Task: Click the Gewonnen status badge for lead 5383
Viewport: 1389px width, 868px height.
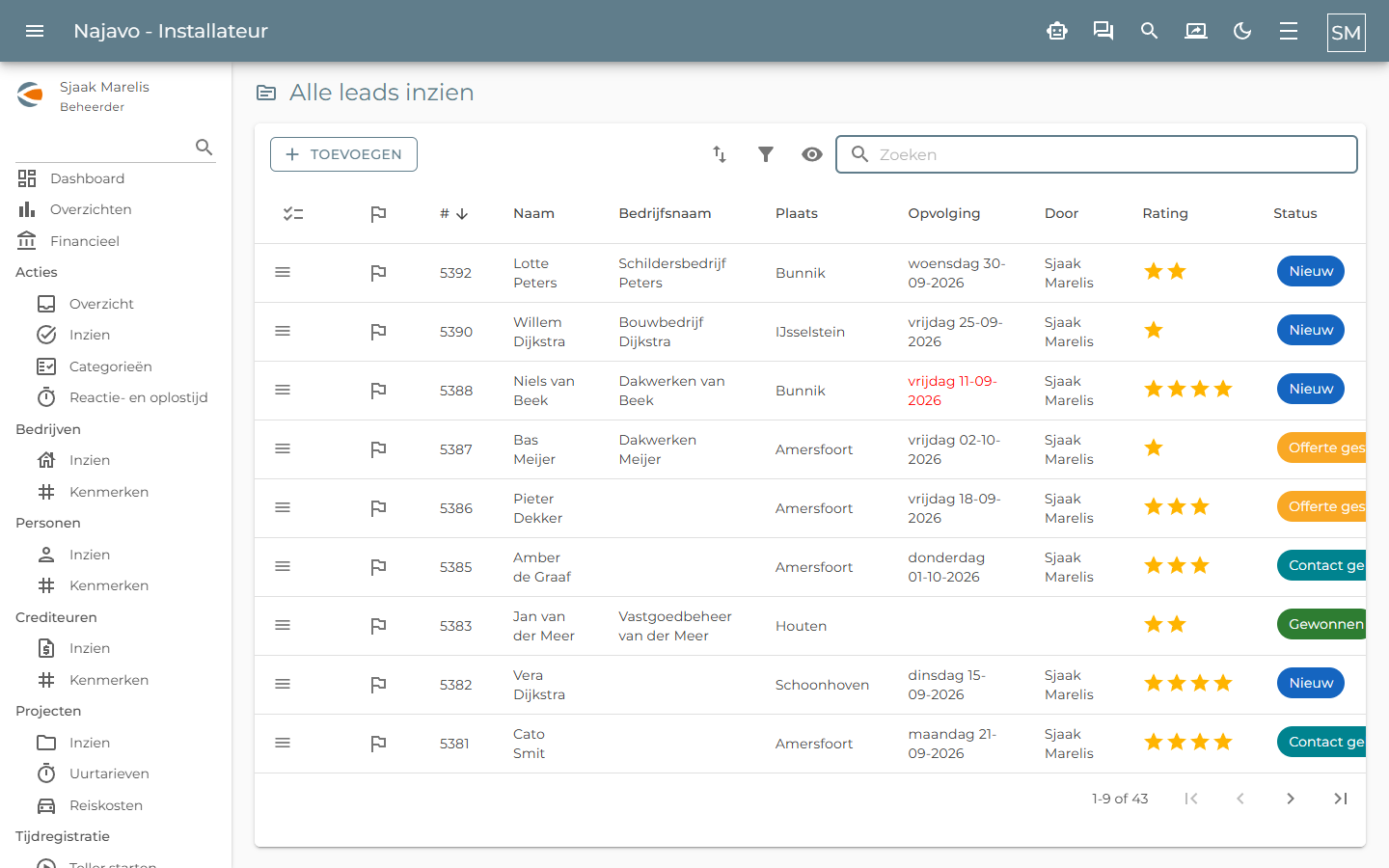Action: [x=1321, y=624]
